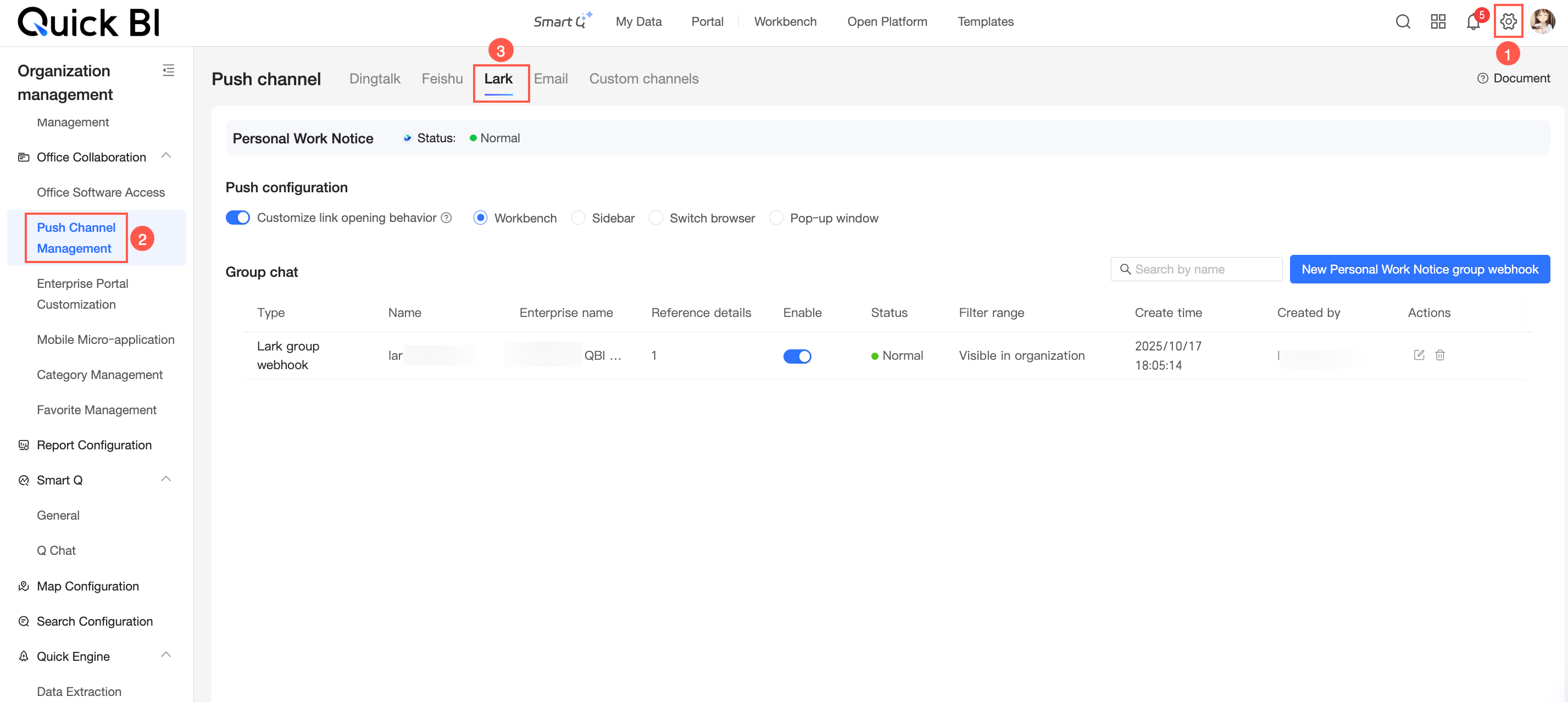Open Workbench in top navigation

[785, 22]
